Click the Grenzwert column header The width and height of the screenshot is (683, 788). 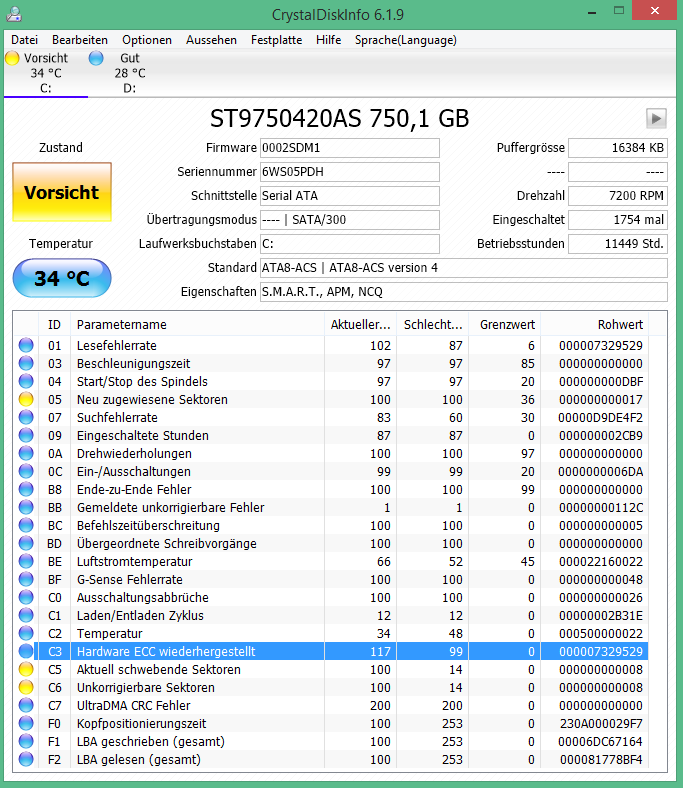505,325
